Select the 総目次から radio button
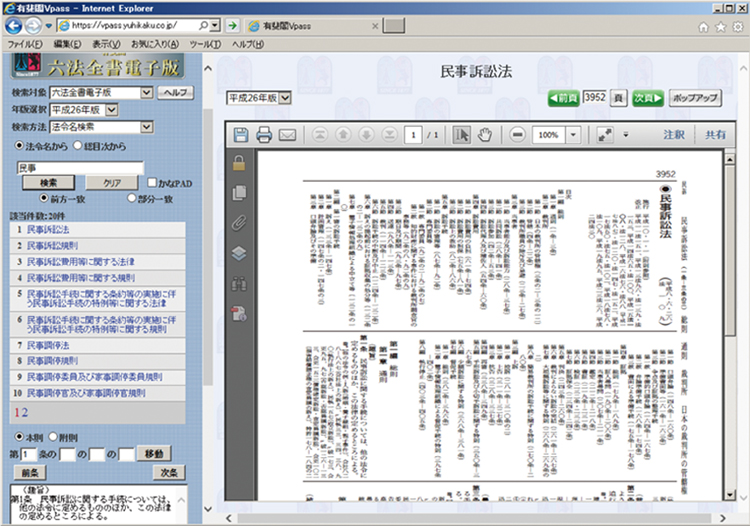 coord(78,145)
